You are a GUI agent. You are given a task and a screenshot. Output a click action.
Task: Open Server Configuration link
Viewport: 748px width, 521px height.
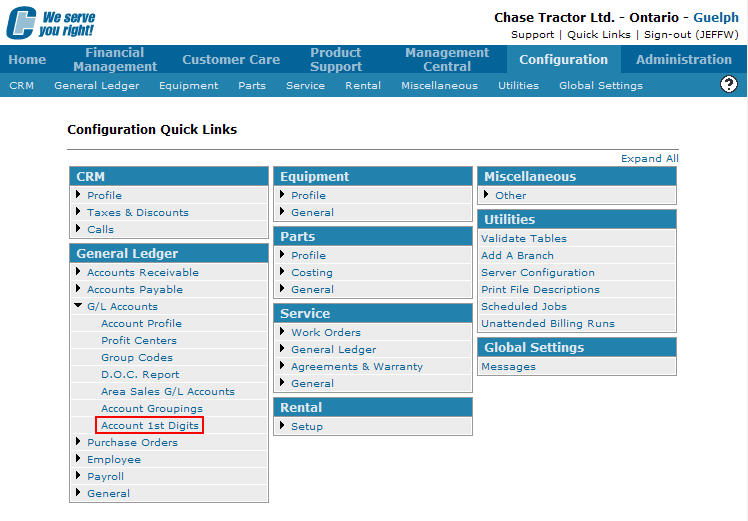tap(538, 272)
